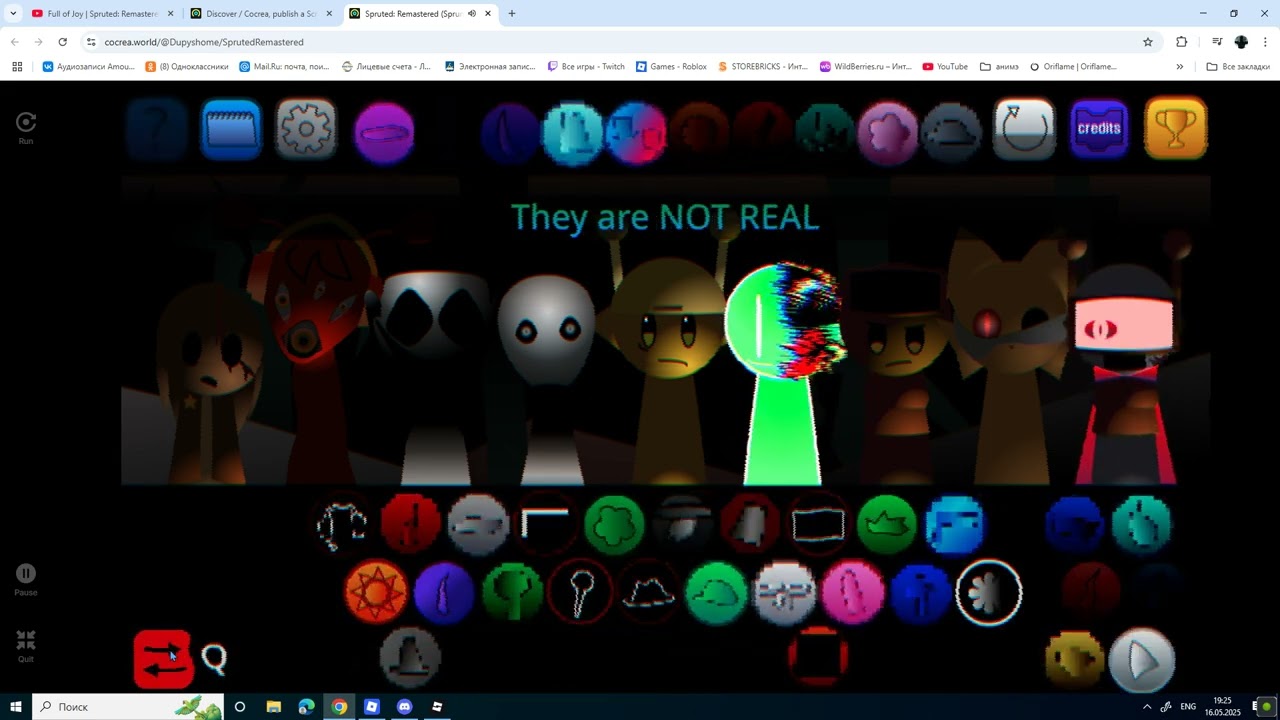This screenshot has width=1280, height=720.
Task: Open the Все игры - Twitch bookmark
Action: click(586, 67)
